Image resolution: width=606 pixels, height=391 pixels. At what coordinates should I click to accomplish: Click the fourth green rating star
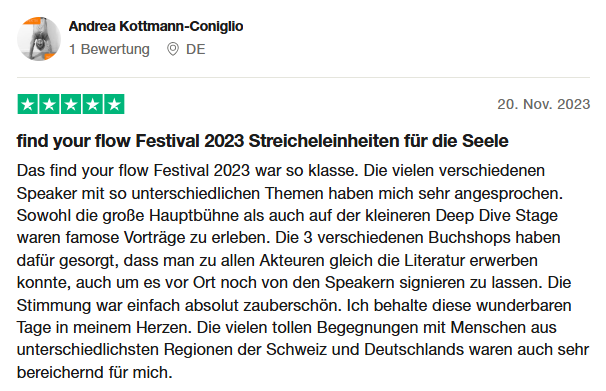pyautogui.click(x=93, y=104)
